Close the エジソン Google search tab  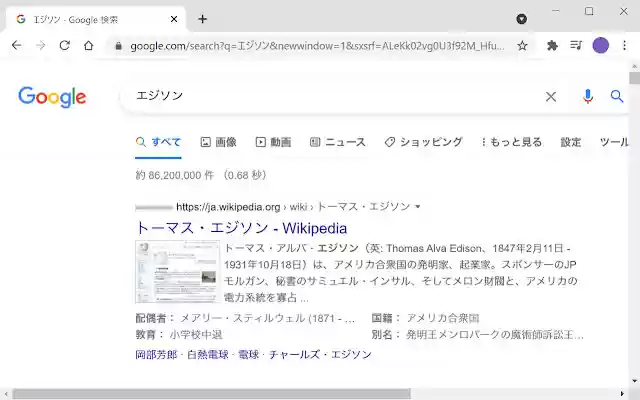click(174, 19)
